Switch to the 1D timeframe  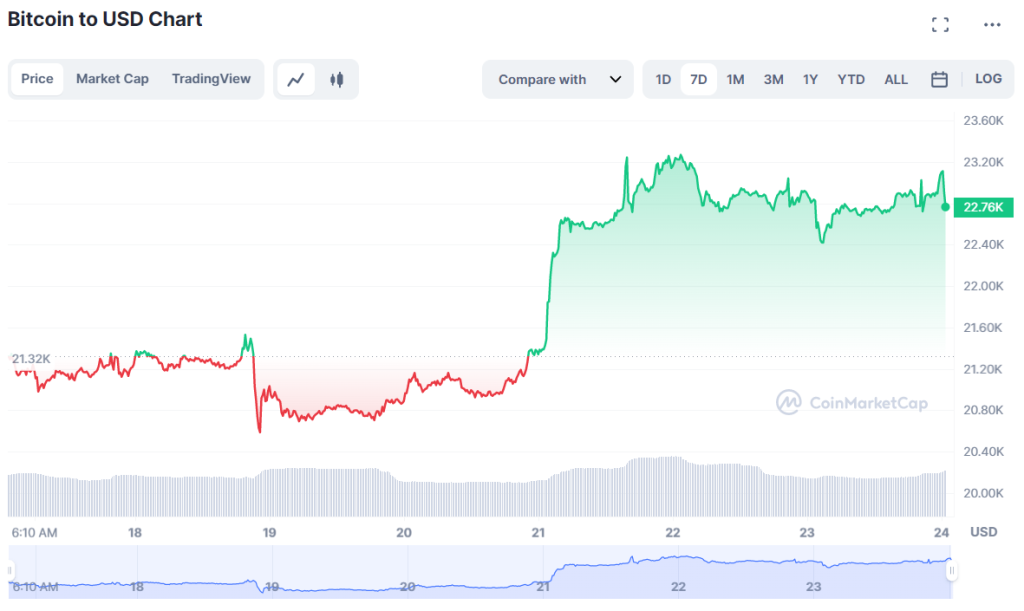[663, 78]
